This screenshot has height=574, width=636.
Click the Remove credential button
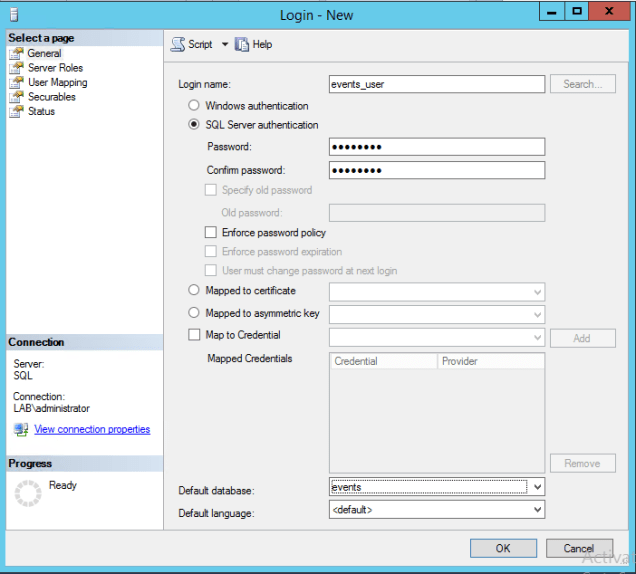coord(582,463)
